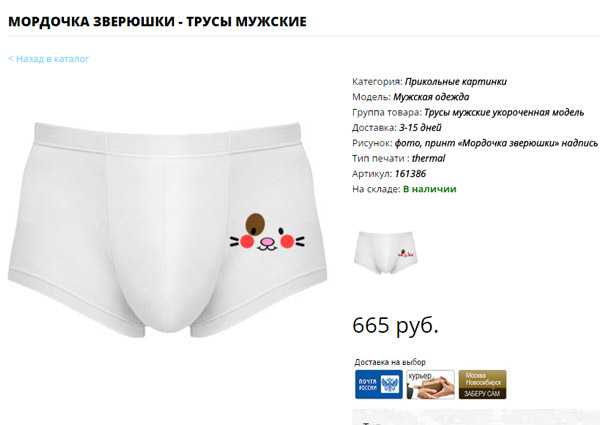
Task: Click the animal face print on the boxers
Action: pos(267,233)
